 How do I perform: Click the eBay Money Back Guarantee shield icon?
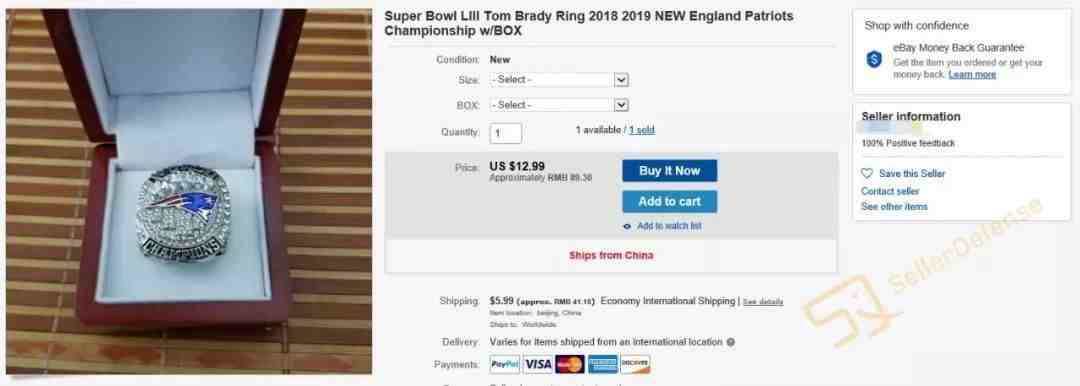click(x=874, y=60)
